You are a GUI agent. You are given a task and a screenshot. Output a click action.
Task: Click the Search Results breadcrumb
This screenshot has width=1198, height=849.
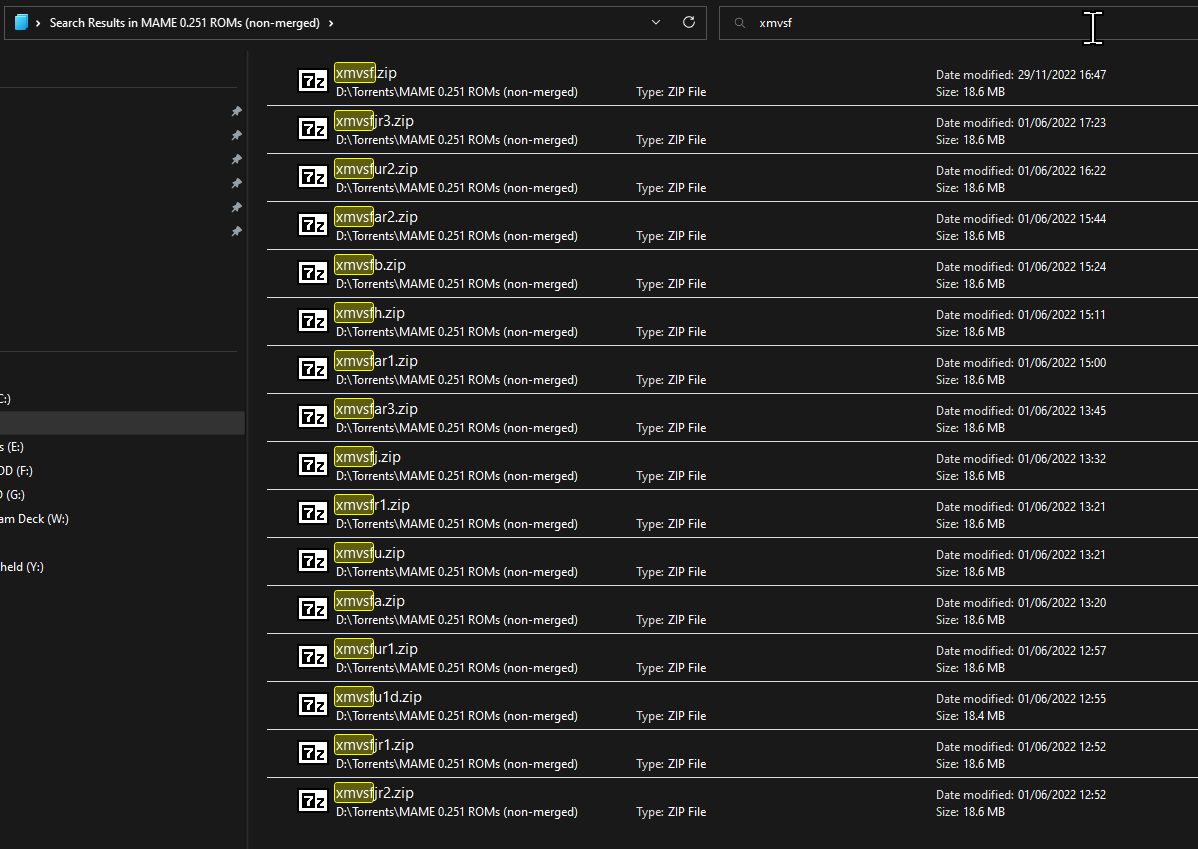click(185, 23)
